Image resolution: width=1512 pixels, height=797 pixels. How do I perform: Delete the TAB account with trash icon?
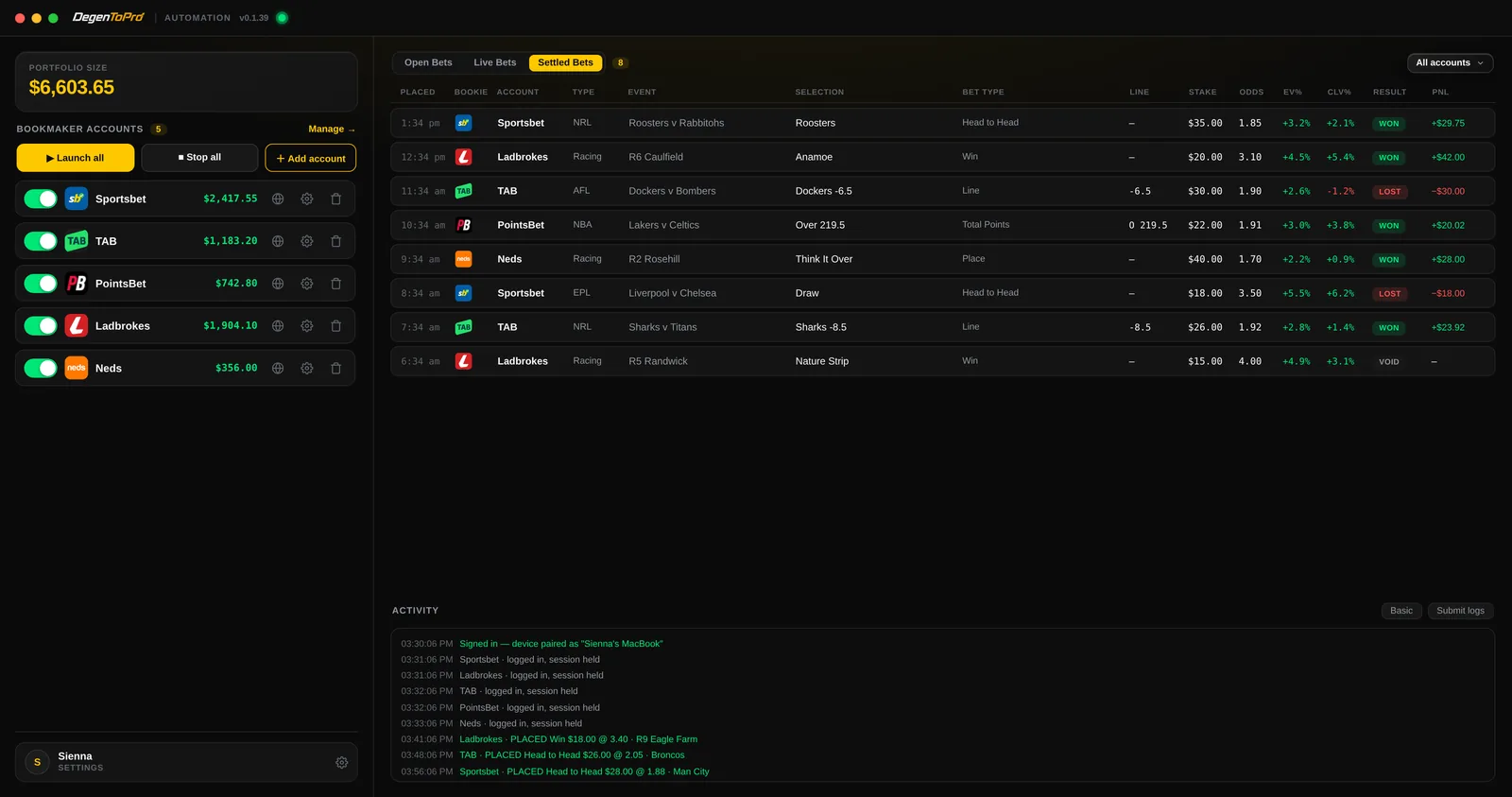tap(335, 241)
